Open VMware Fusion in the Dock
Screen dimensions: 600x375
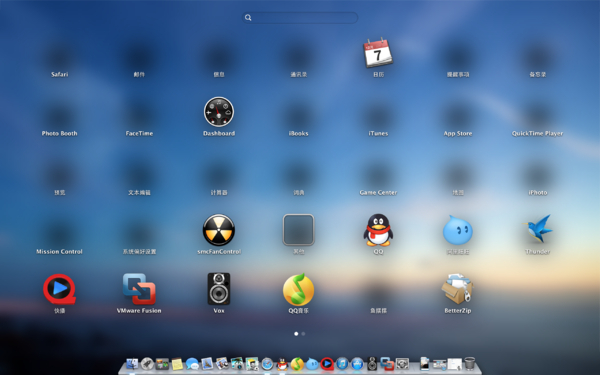[x=387, y=364]
